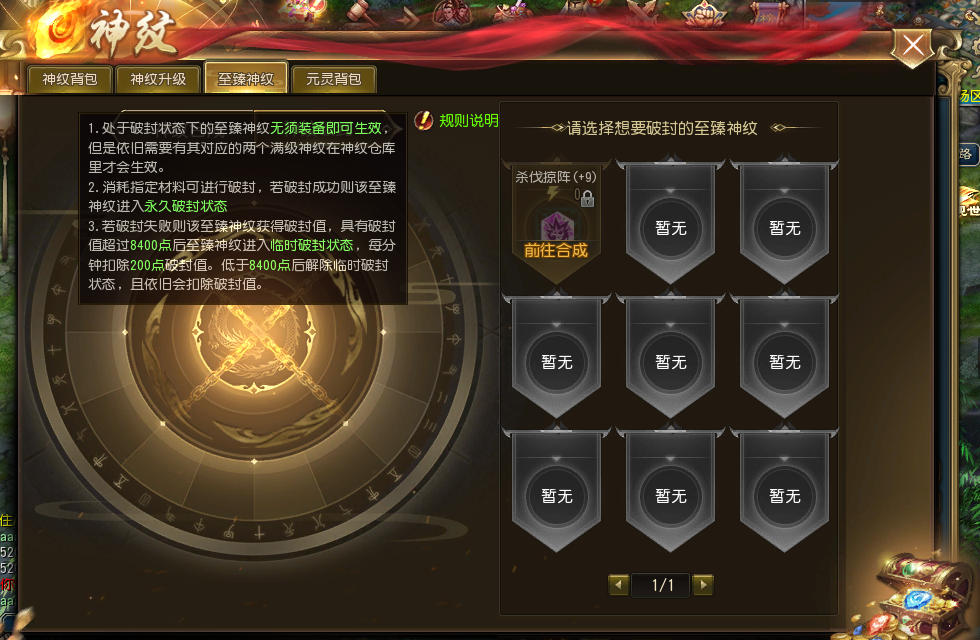Go to previous page with left arrow
Screen dimensions: 980x640
point(618,584)
